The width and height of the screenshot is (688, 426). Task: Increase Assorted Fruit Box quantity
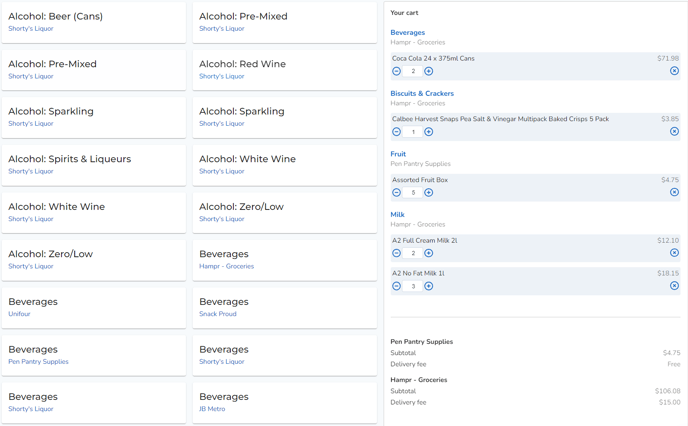click(429, 193)
